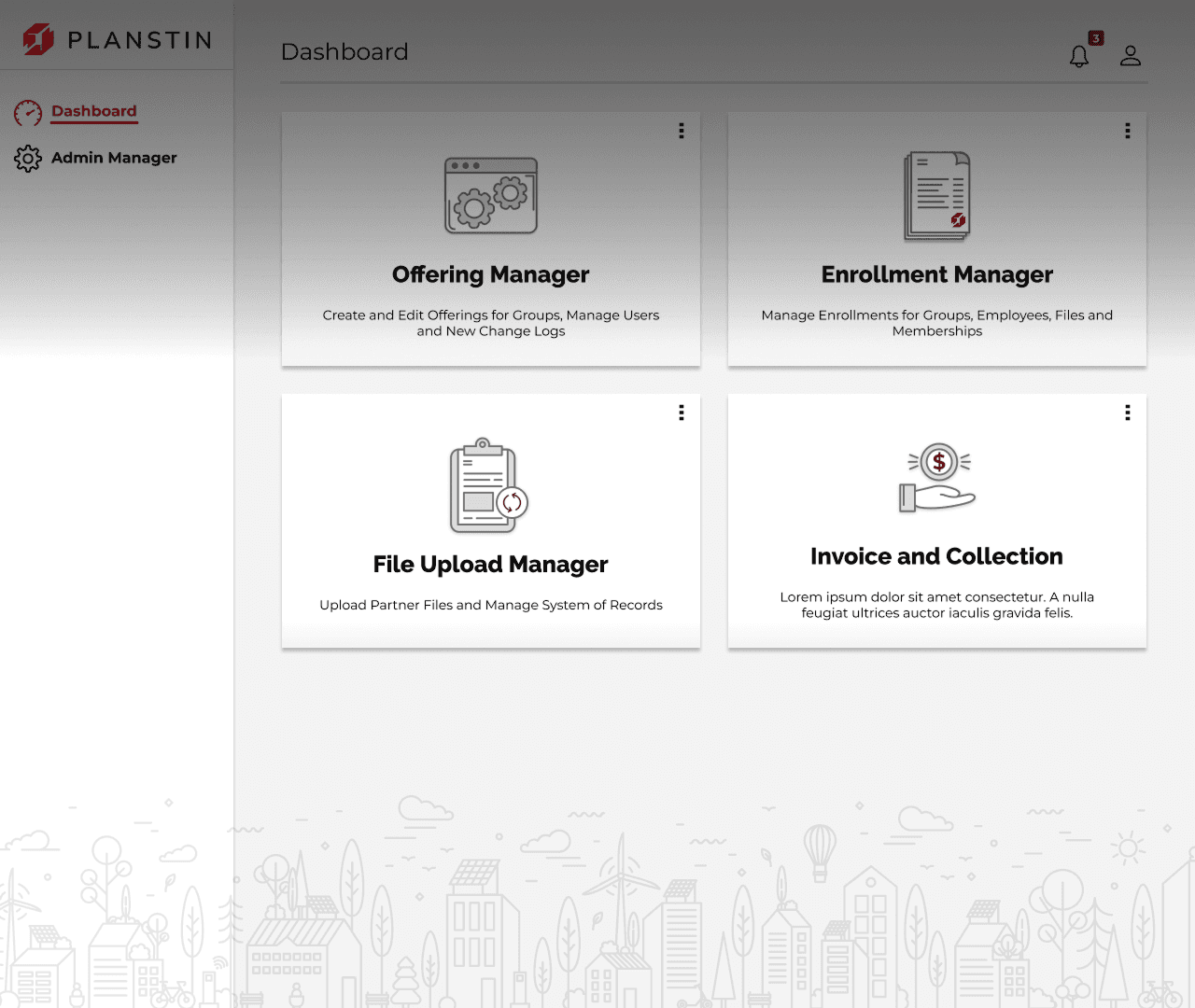1195x1008 pixels.
Task: Open Enrollment Manager card options menu
Action: coord(1128,131)
